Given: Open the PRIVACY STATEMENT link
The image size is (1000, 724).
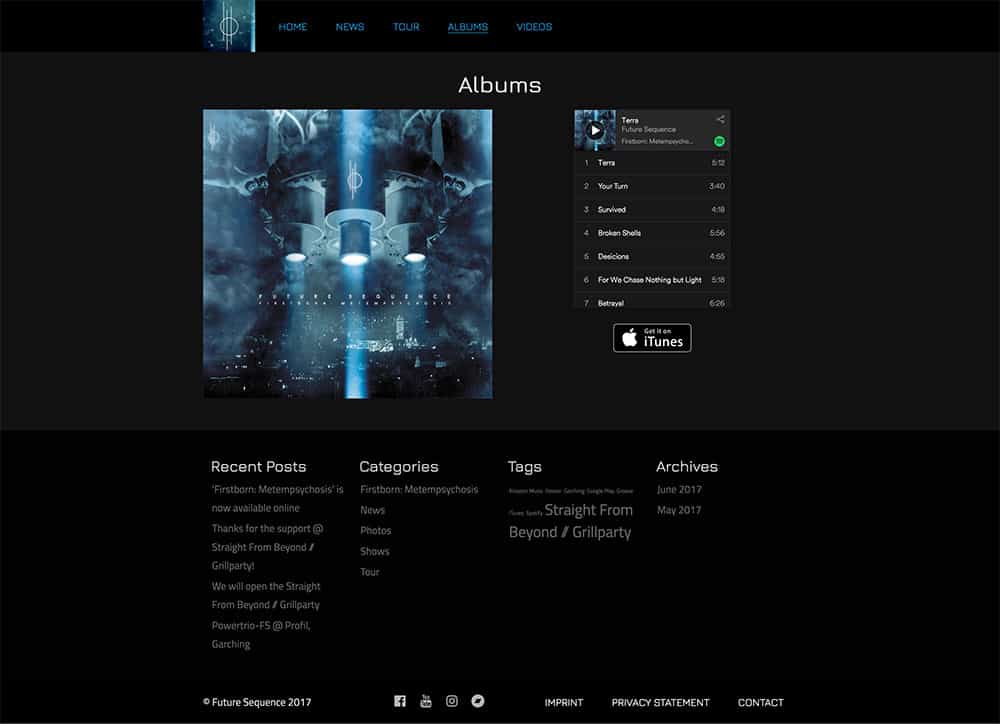Looking at the screenshot, I should point(660,702).
